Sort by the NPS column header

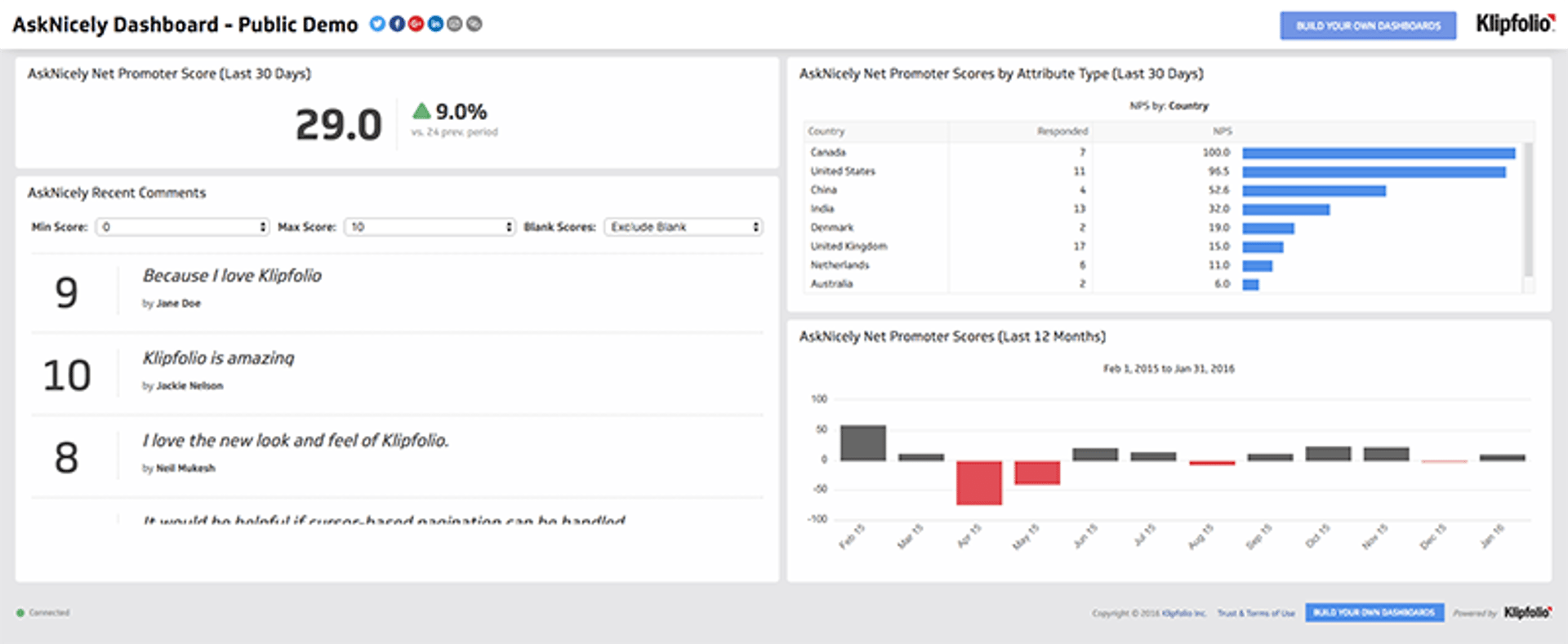coord(1223,131)
